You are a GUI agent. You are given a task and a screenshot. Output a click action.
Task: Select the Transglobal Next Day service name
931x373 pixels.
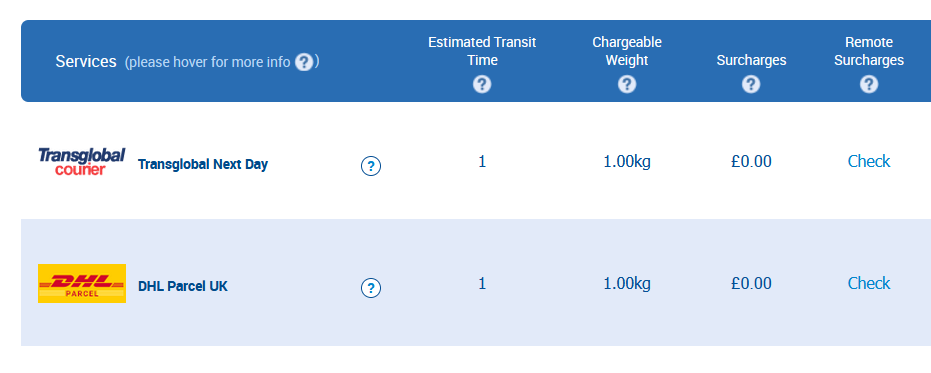(203, 165)
